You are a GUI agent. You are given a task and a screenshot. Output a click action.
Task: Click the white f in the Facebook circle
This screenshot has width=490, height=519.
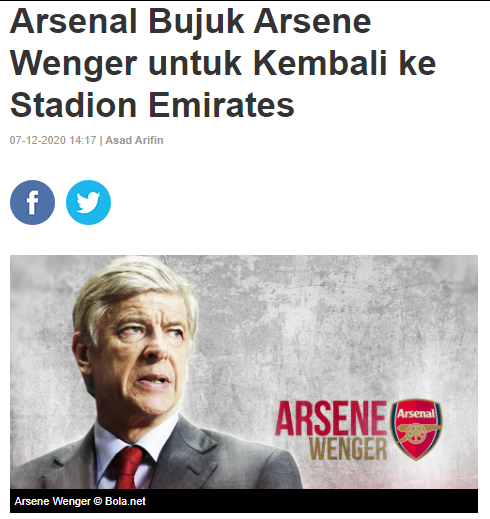[33, 202]
